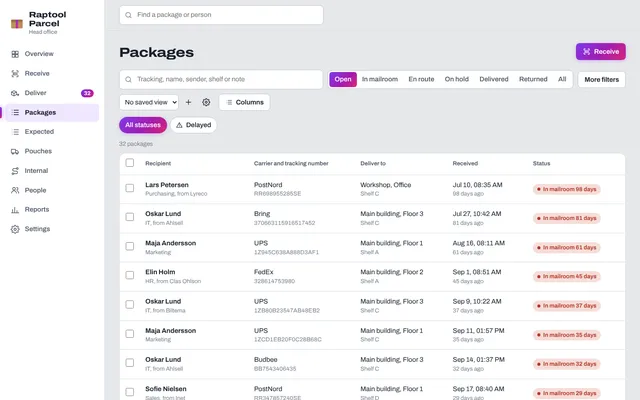
Task: Select all packages header checkbox
Action: pyautogui.click(x=130, y=163)
